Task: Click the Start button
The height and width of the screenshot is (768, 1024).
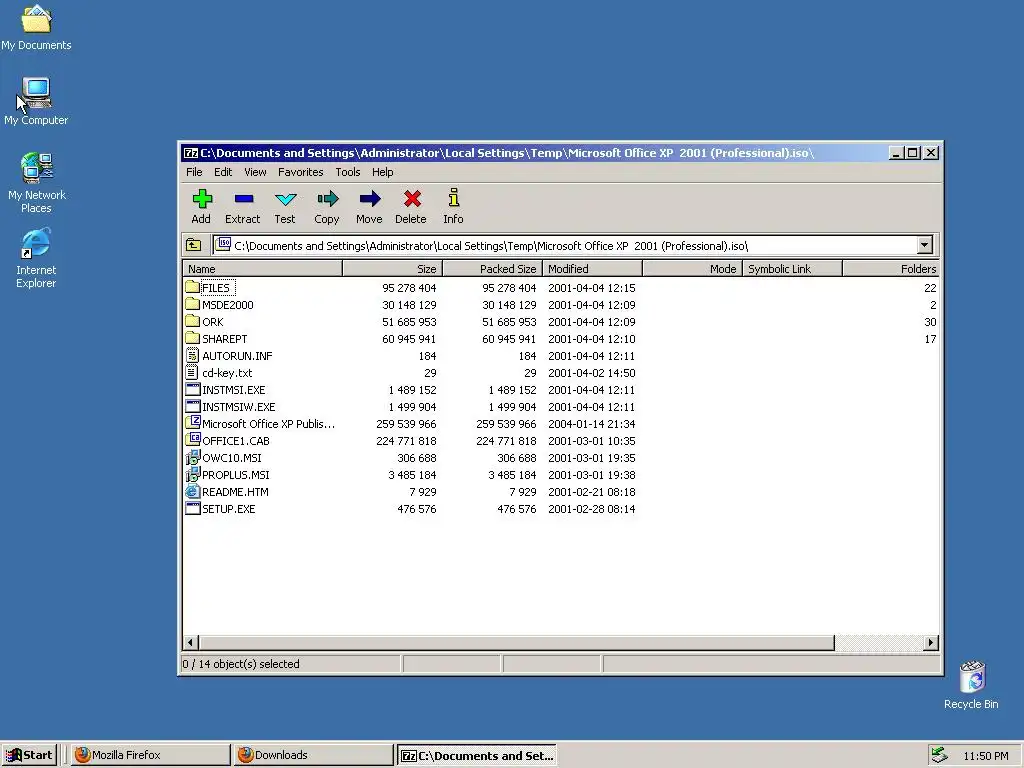Action: (29, 755)
